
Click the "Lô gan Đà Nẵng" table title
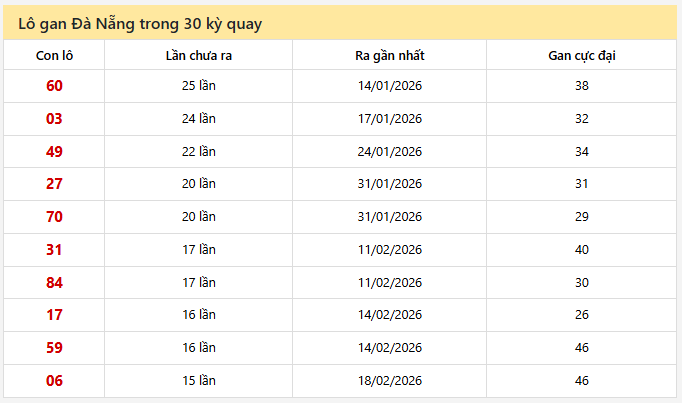coord(140,23)
